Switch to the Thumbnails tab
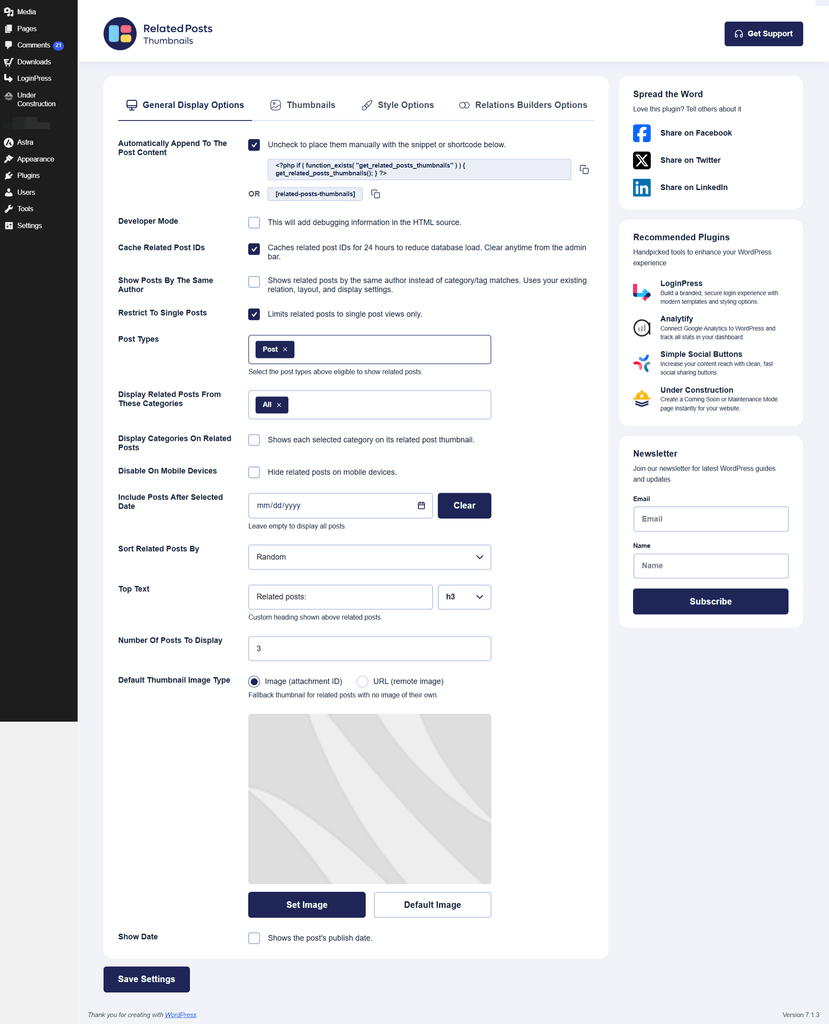Image resolution: width=829 pixels, height=1024 pixels. coord(303,105)
